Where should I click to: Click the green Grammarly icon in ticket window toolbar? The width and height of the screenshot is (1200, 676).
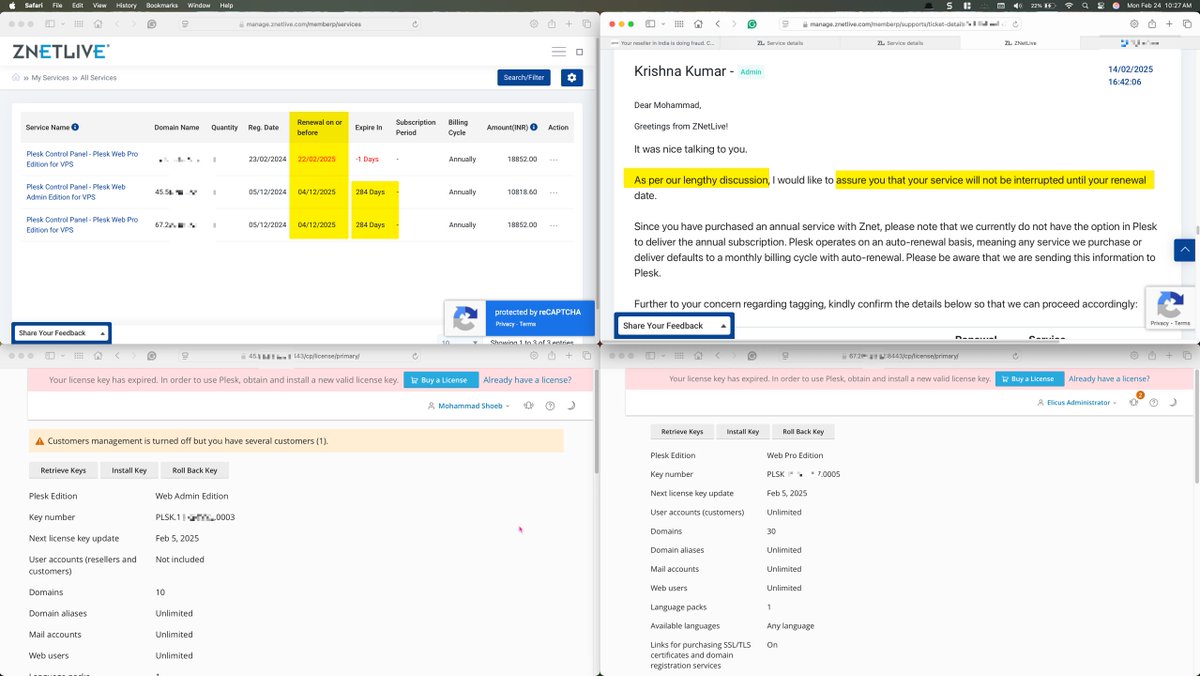coord(752,23)
